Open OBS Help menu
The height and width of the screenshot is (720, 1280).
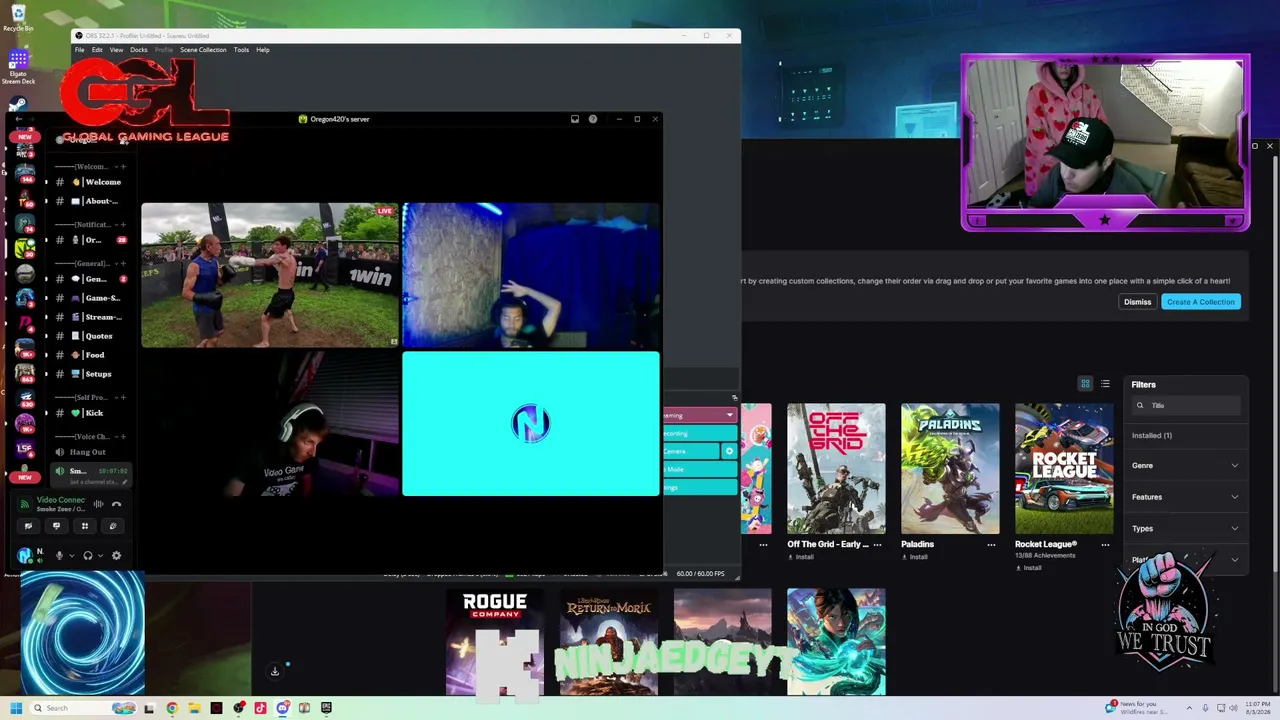point(263,50)
